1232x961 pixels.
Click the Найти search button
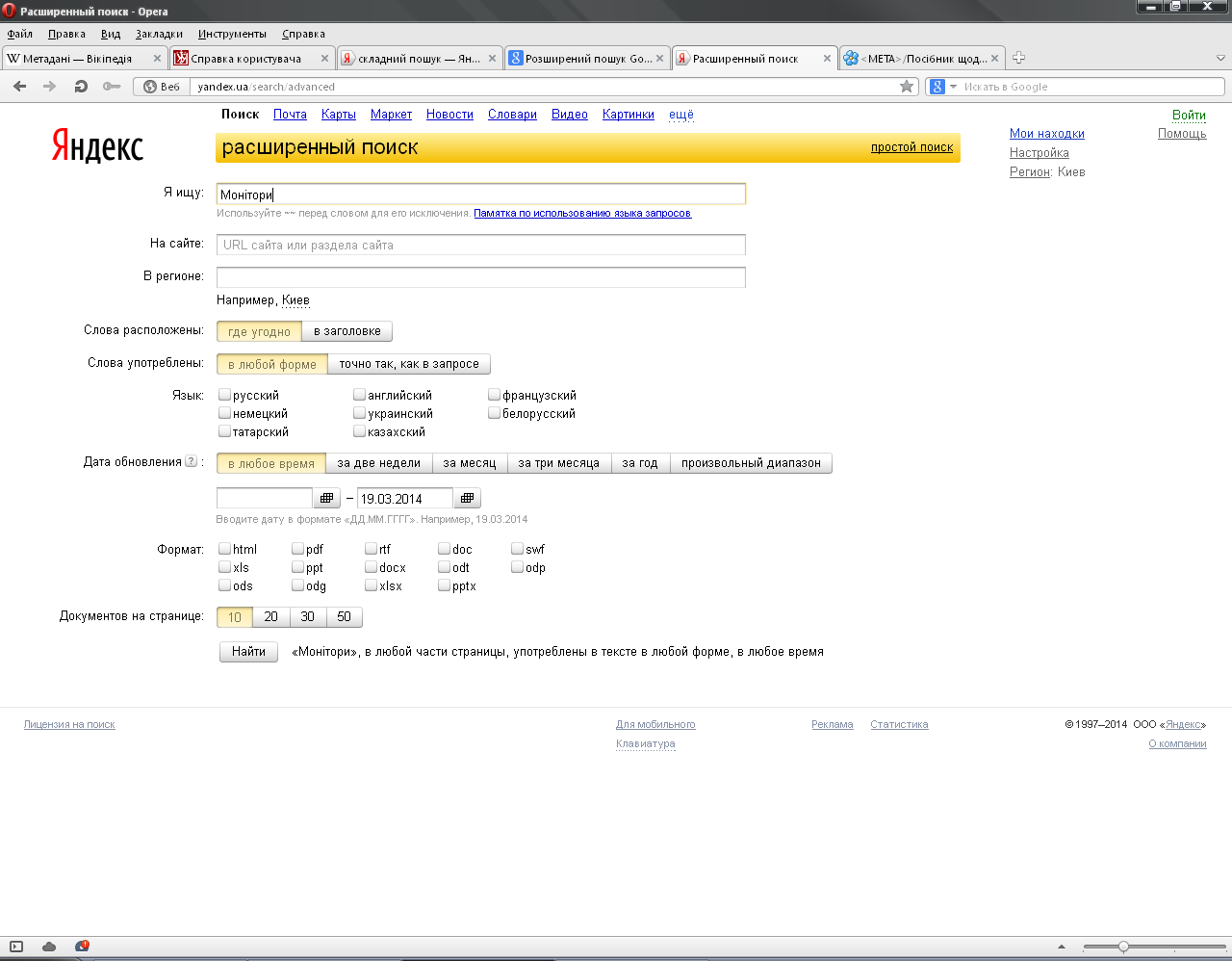(x=248, y=652)
